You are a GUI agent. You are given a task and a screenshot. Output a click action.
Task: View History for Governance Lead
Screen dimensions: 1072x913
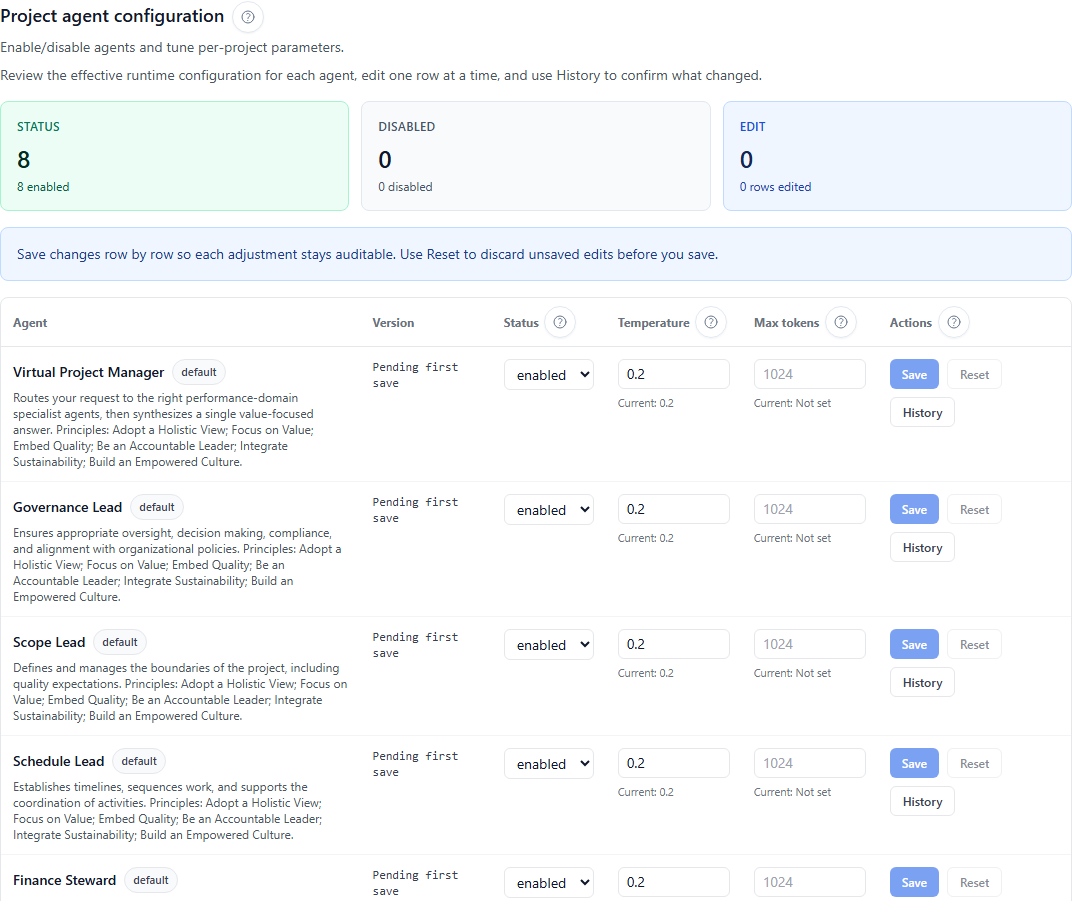(922, 548)
